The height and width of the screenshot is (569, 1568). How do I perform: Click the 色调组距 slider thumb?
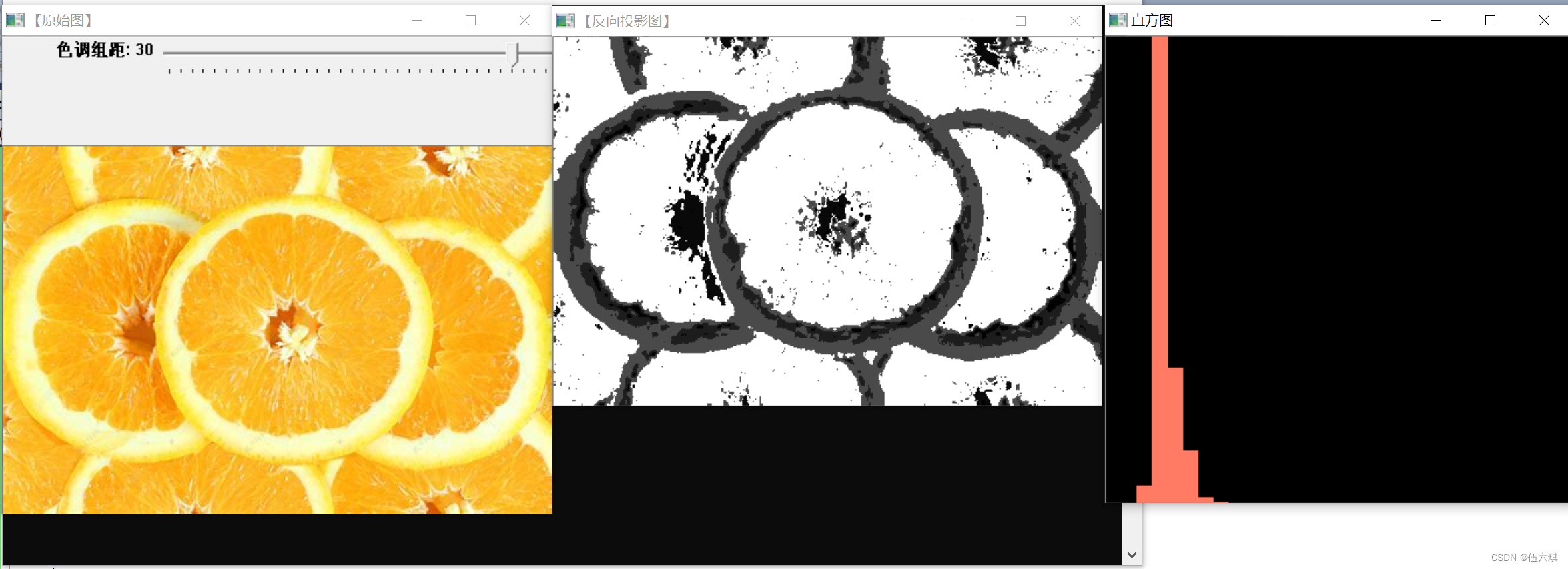point(512,54)
